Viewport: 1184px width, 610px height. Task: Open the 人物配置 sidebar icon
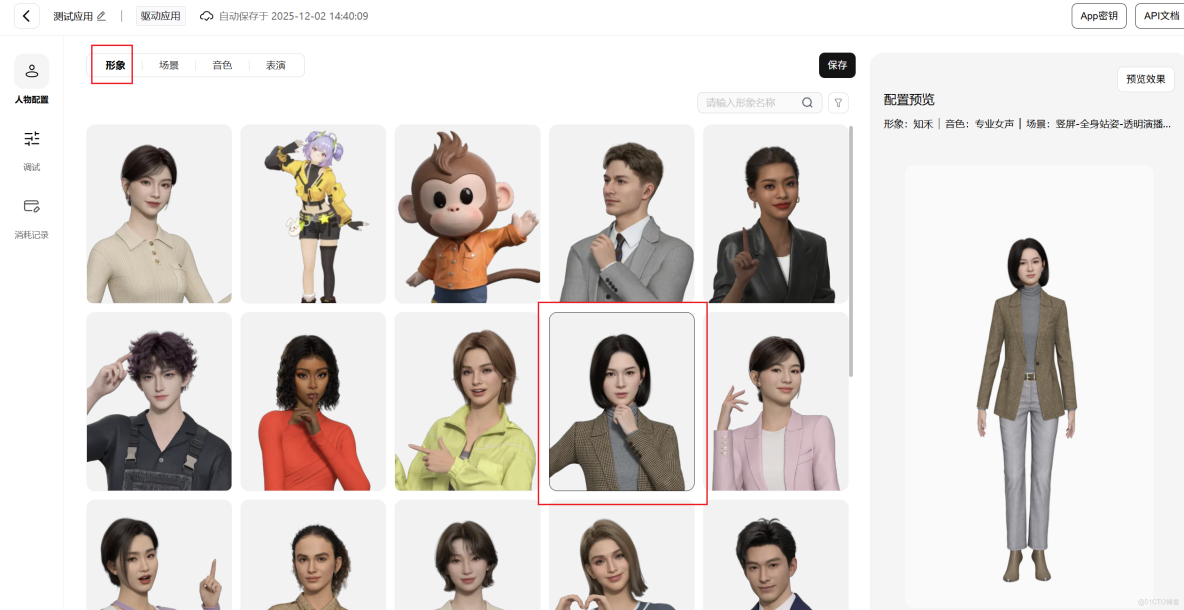(32, 71)
